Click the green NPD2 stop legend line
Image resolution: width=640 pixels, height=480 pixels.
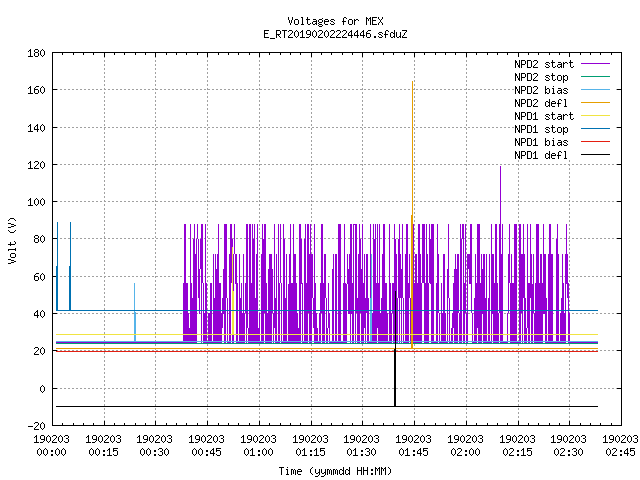point(595,77)
